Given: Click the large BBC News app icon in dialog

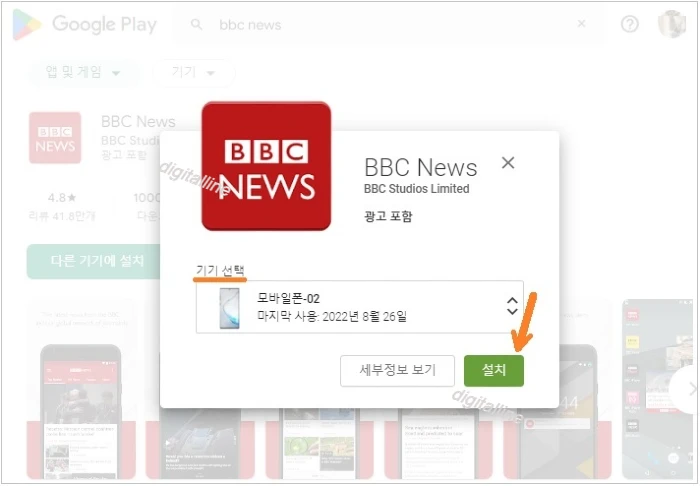Looking at the screenshot, I should pos(266,166).
